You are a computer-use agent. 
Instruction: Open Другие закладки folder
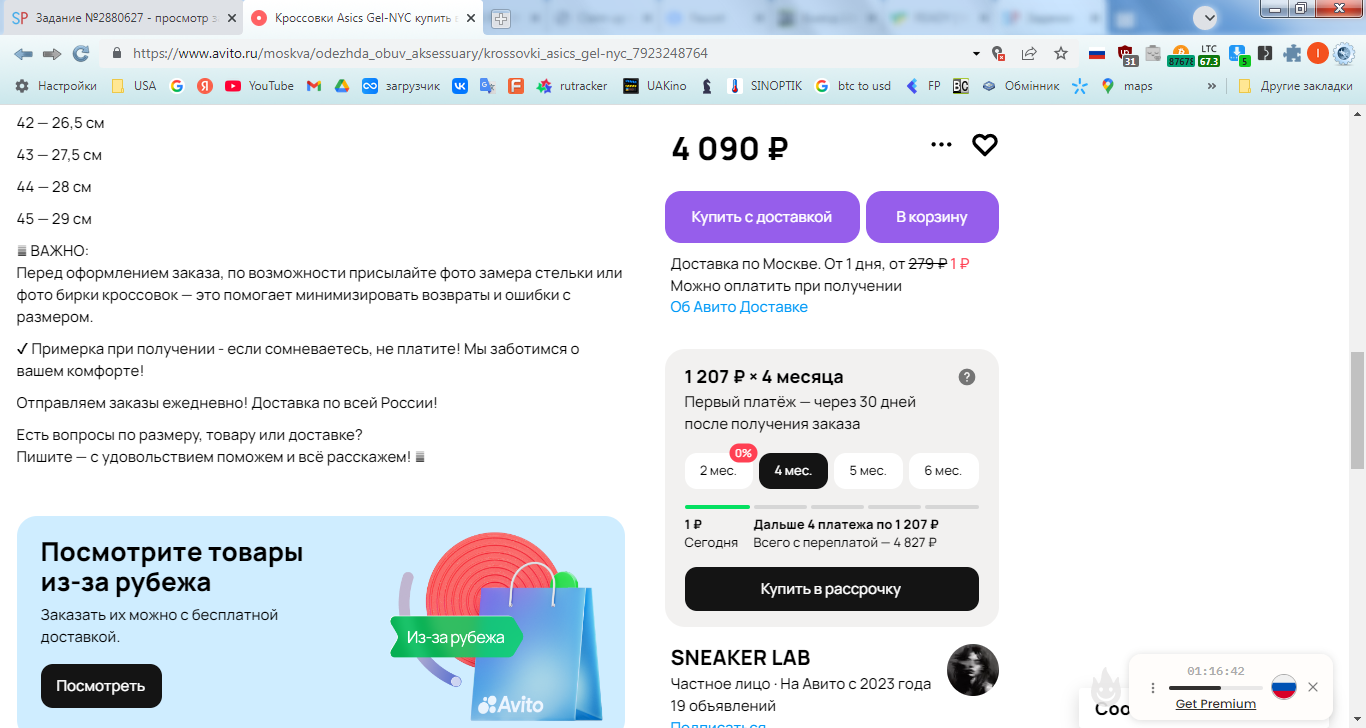(1294, 86)
